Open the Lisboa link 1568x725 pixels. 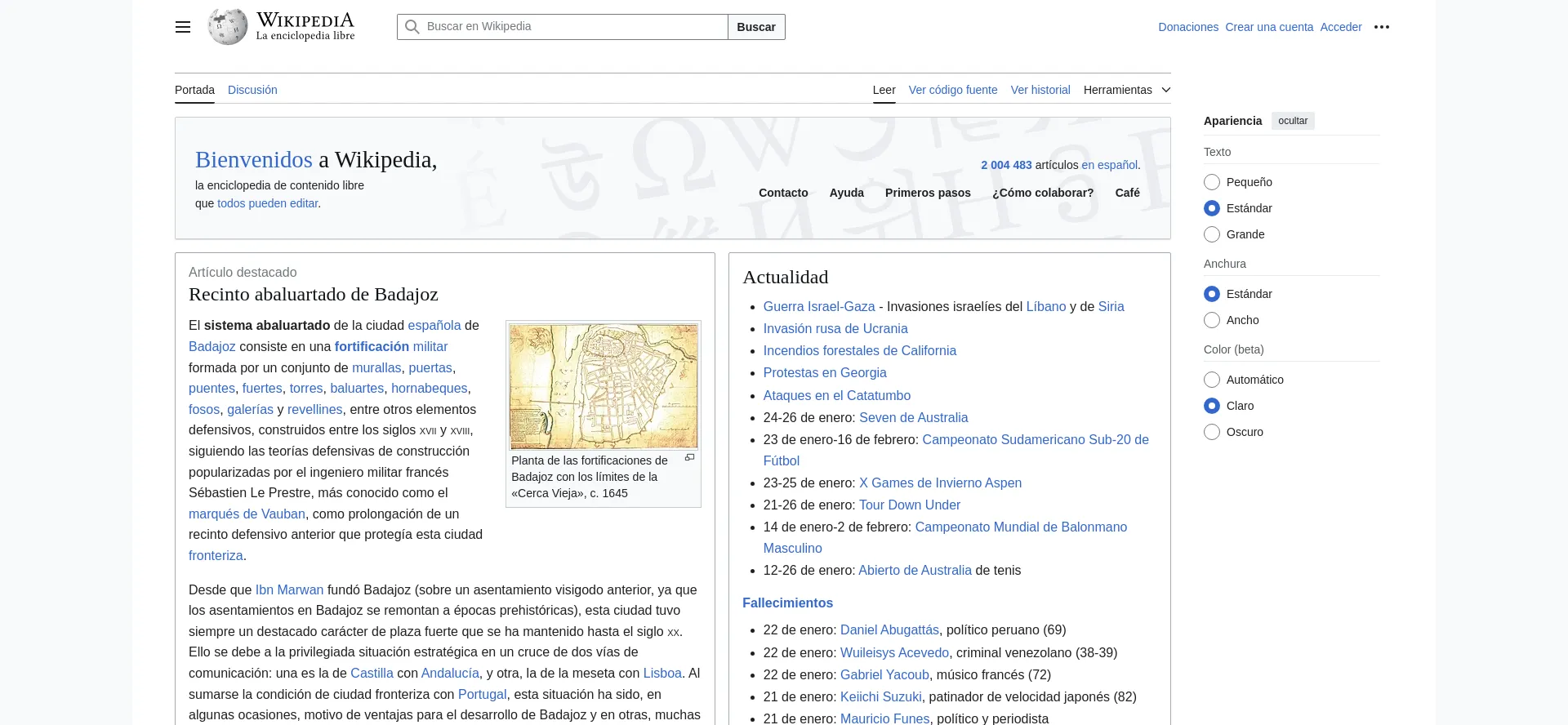click(x=662, y=674)
